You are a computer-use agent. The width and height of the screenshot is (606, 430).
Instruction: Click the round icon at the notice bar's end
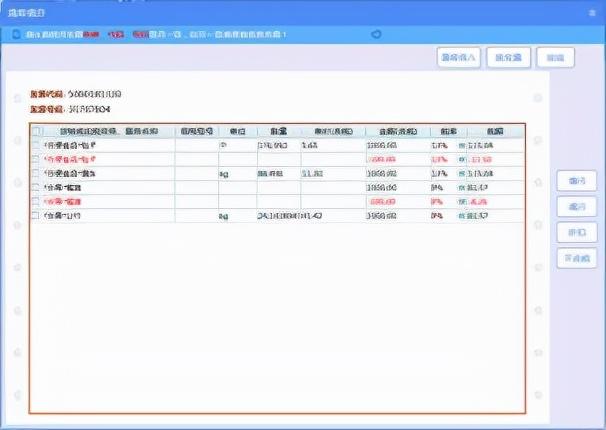point(375,34)
